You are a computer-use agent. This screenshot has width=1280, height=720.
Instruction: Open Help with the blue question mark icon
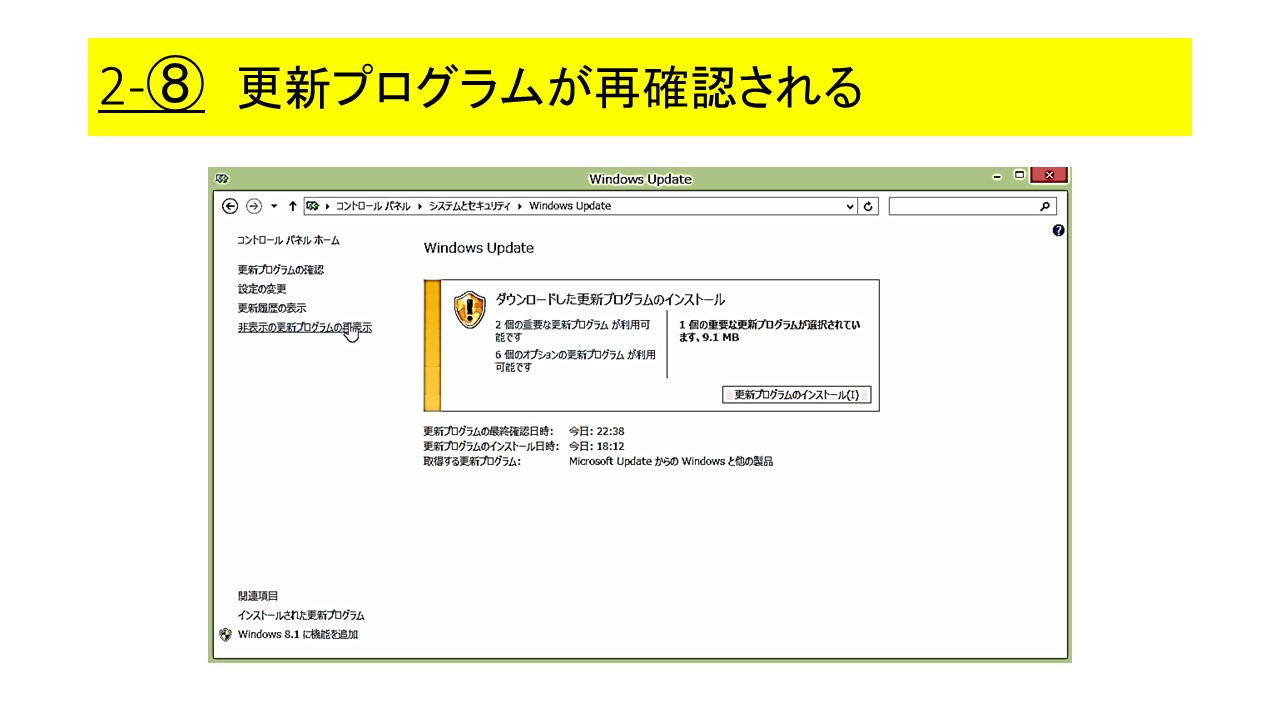pos(1059,230)
